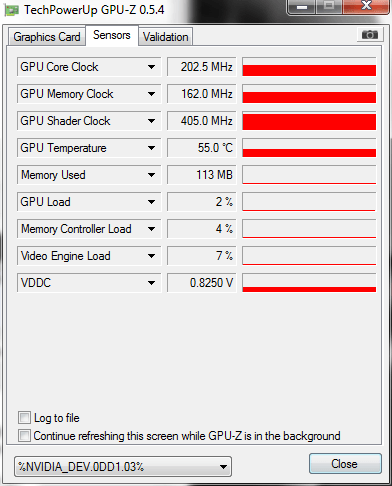Open the Memory Used dropdown arrow
The image size is (392, 486).
pos(151,175)
